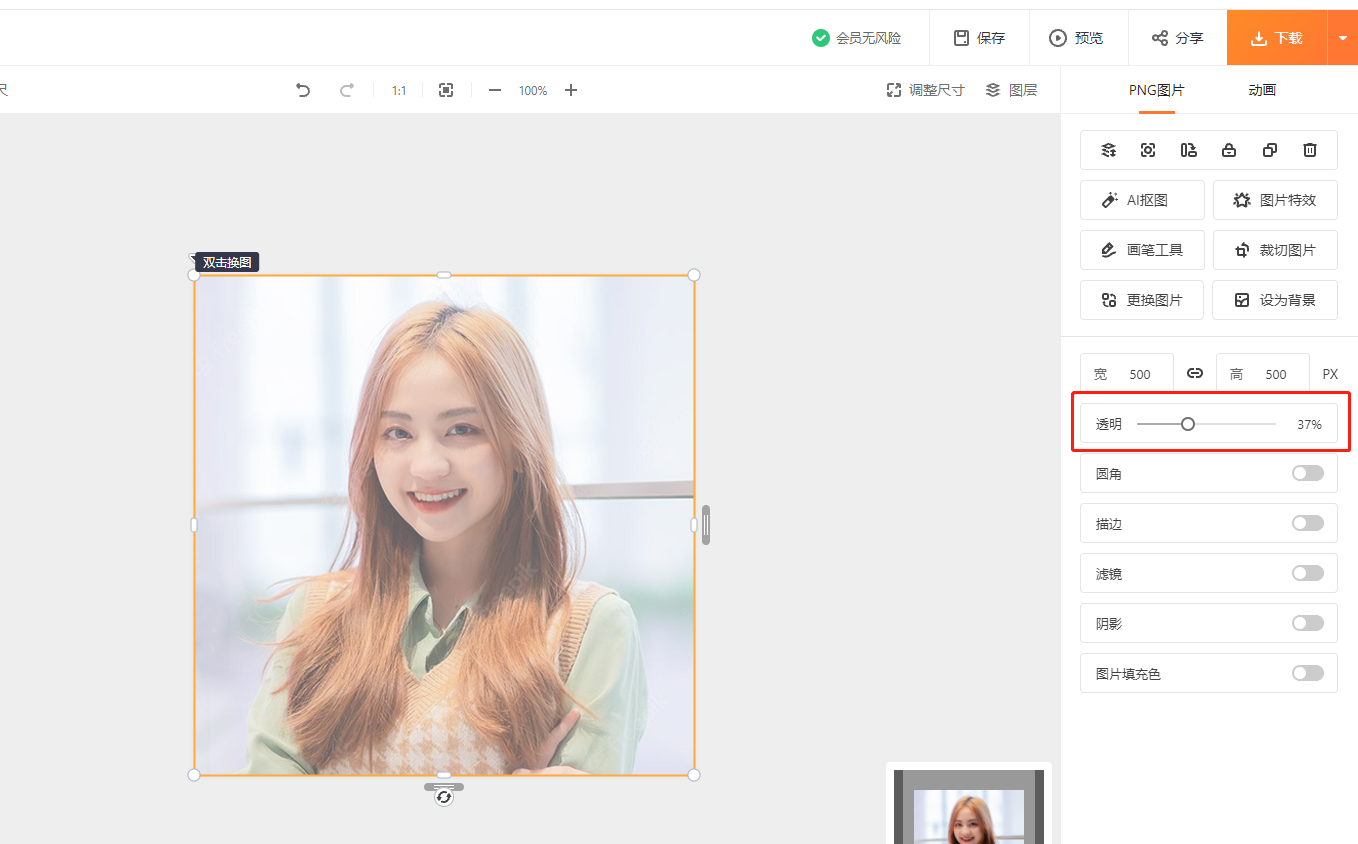Click the rotate handle below the image
Viewport: 1358px width, 844px height.
(x=444, y=798)
